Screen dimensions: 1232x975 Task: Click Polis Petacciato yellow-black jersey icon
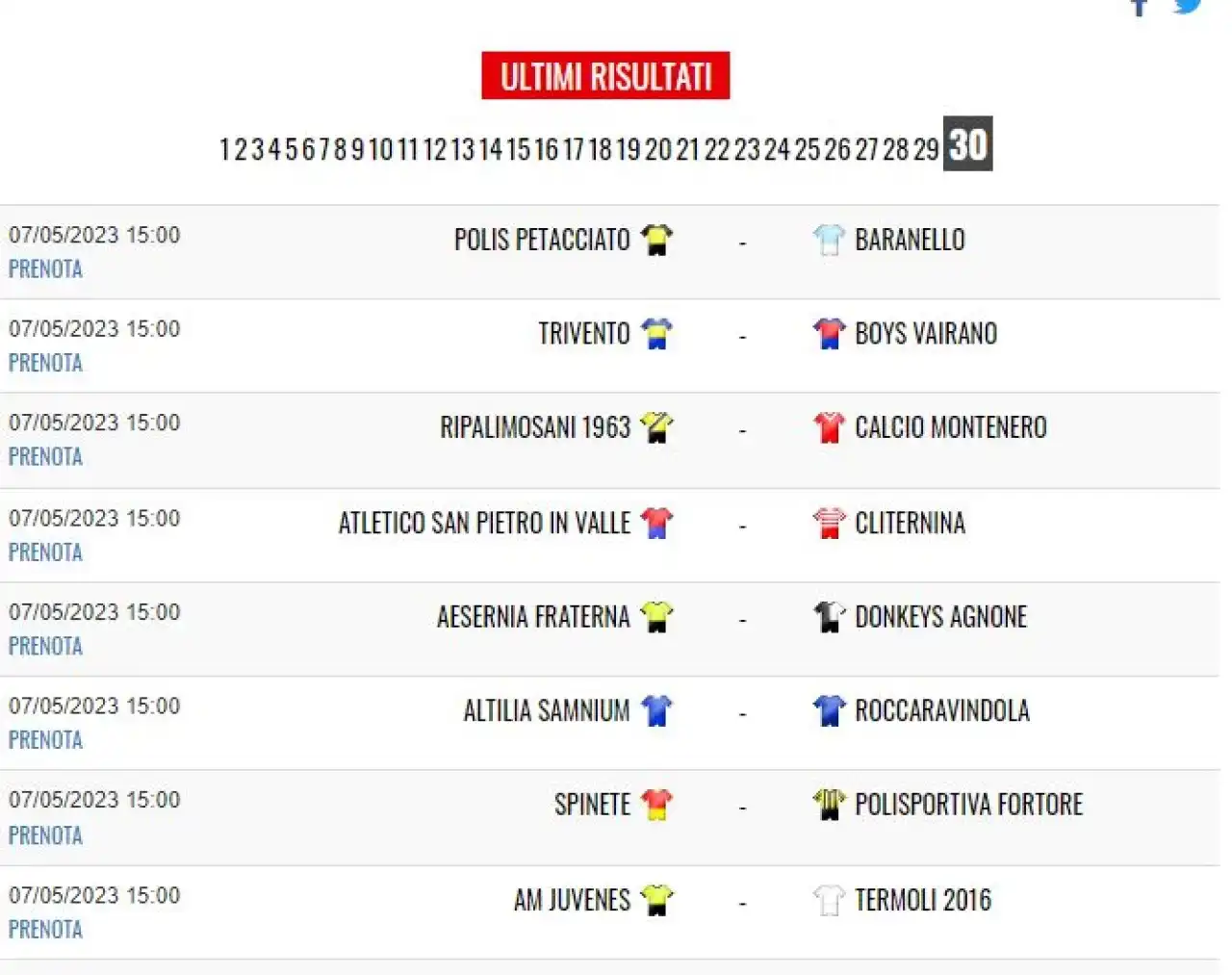656,239
